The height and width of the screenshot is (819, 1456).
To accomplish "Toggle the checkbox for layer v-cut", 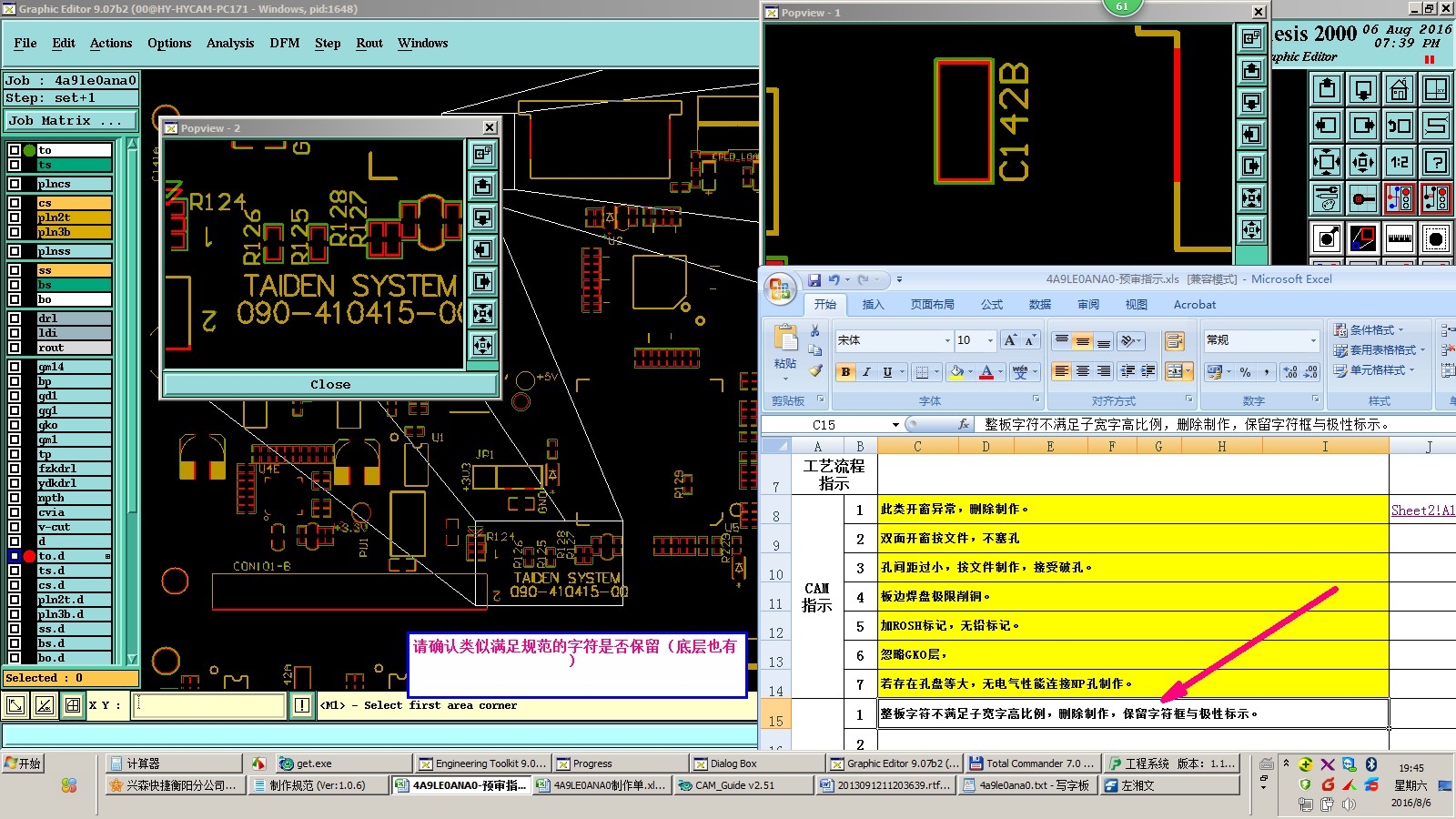I will tap(15, 527).
